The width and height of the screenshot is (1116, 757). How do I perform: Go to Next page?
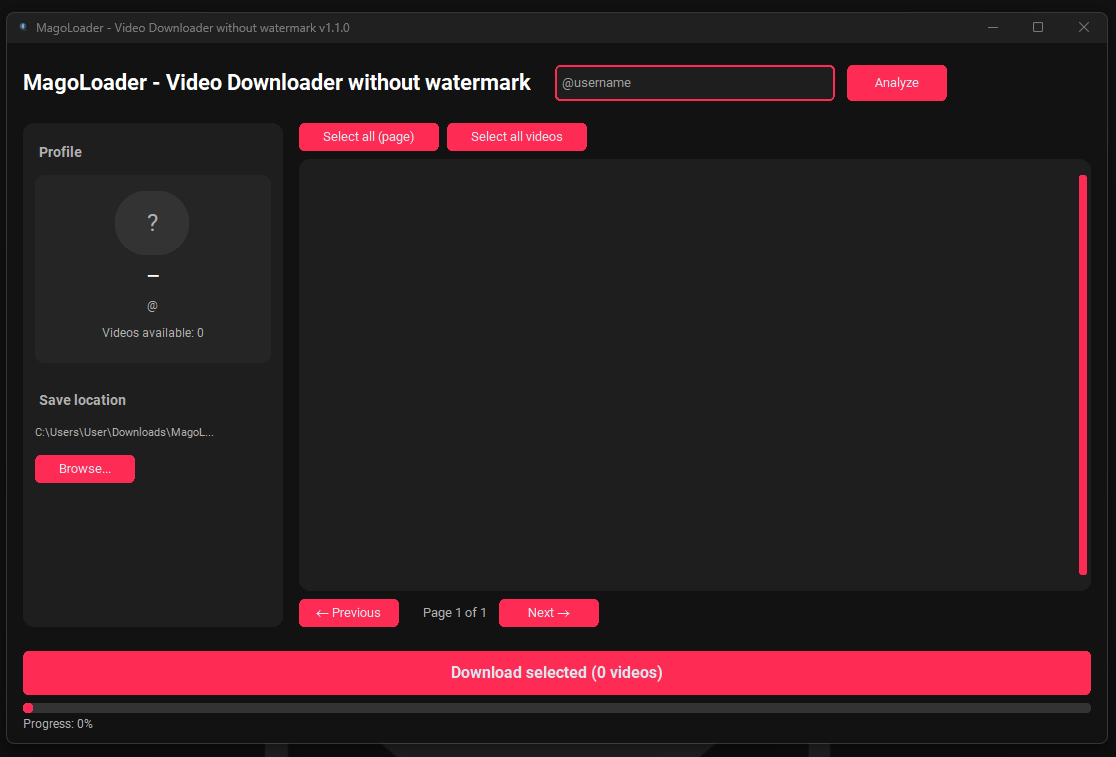(549, 613)
